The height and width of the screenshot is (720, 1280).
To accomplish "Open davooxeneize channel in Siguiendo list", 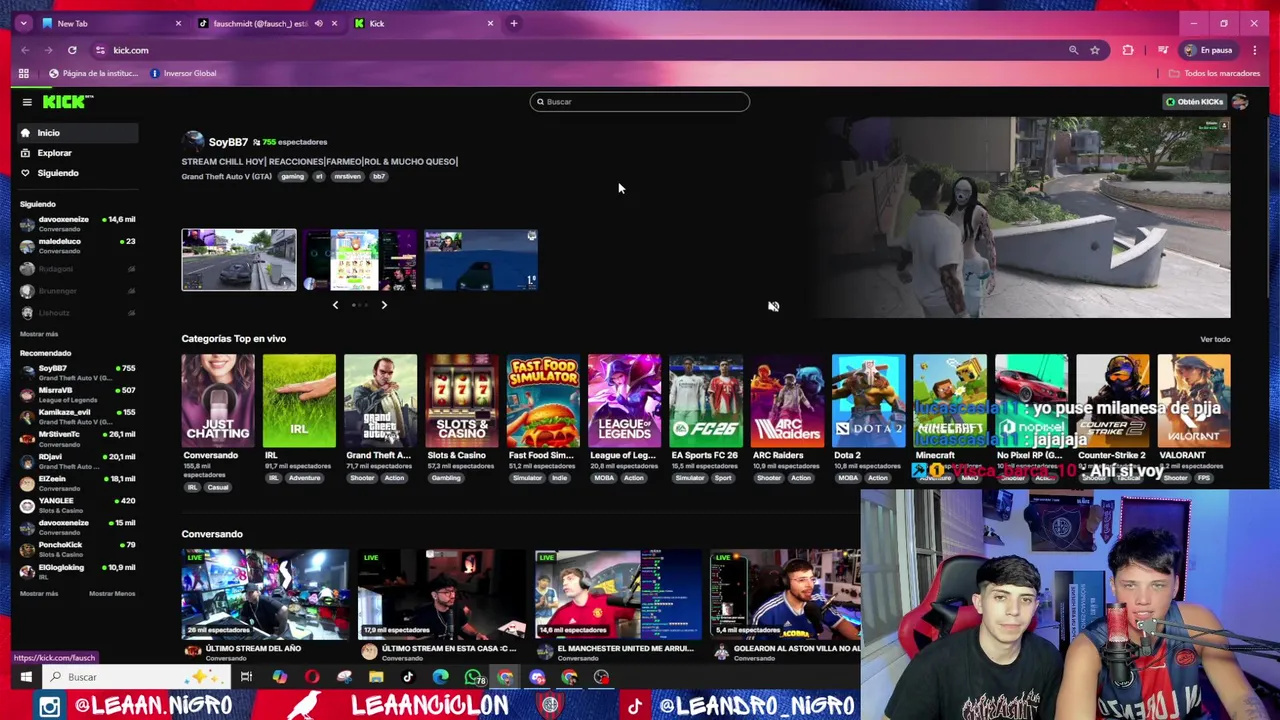I will click(x=77, y=224).
